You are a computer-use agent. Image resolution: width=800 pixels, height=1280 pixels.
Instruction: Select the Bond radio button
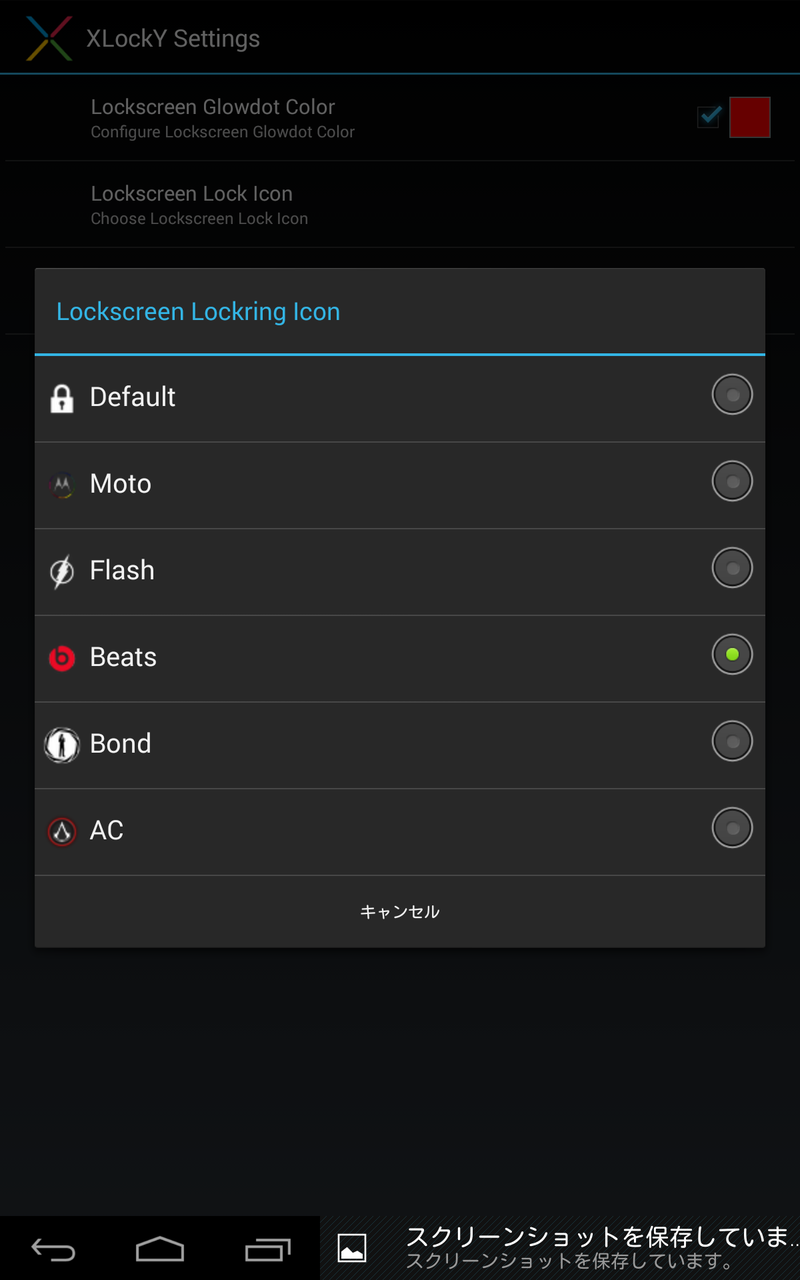[x=732, y=742]
